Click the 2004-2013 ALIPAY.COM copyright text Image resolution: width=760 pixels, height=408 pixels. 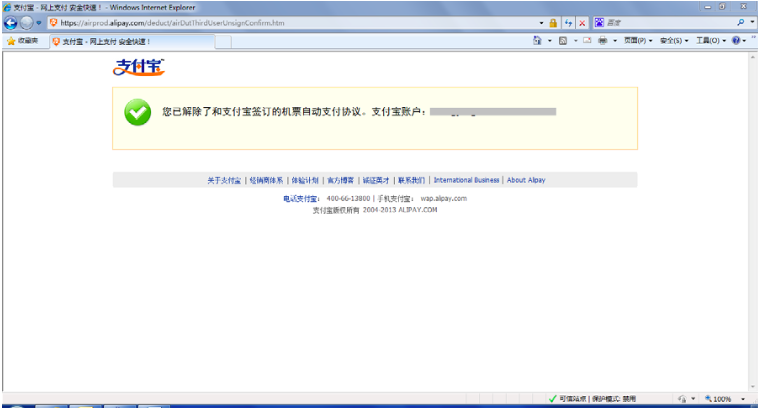click(400, 210)
